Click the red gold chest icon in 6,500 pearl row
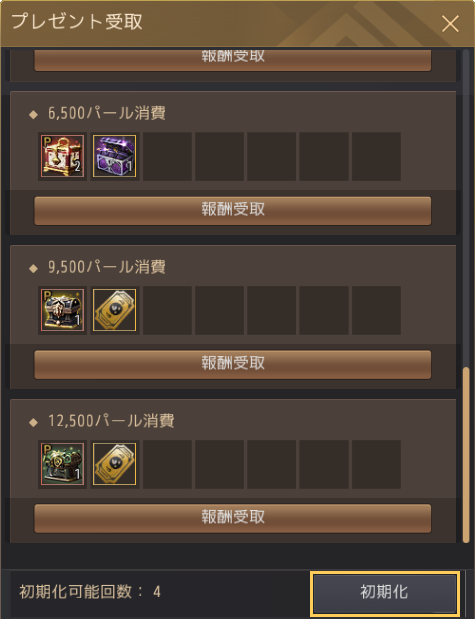 (x=62, y=156)
